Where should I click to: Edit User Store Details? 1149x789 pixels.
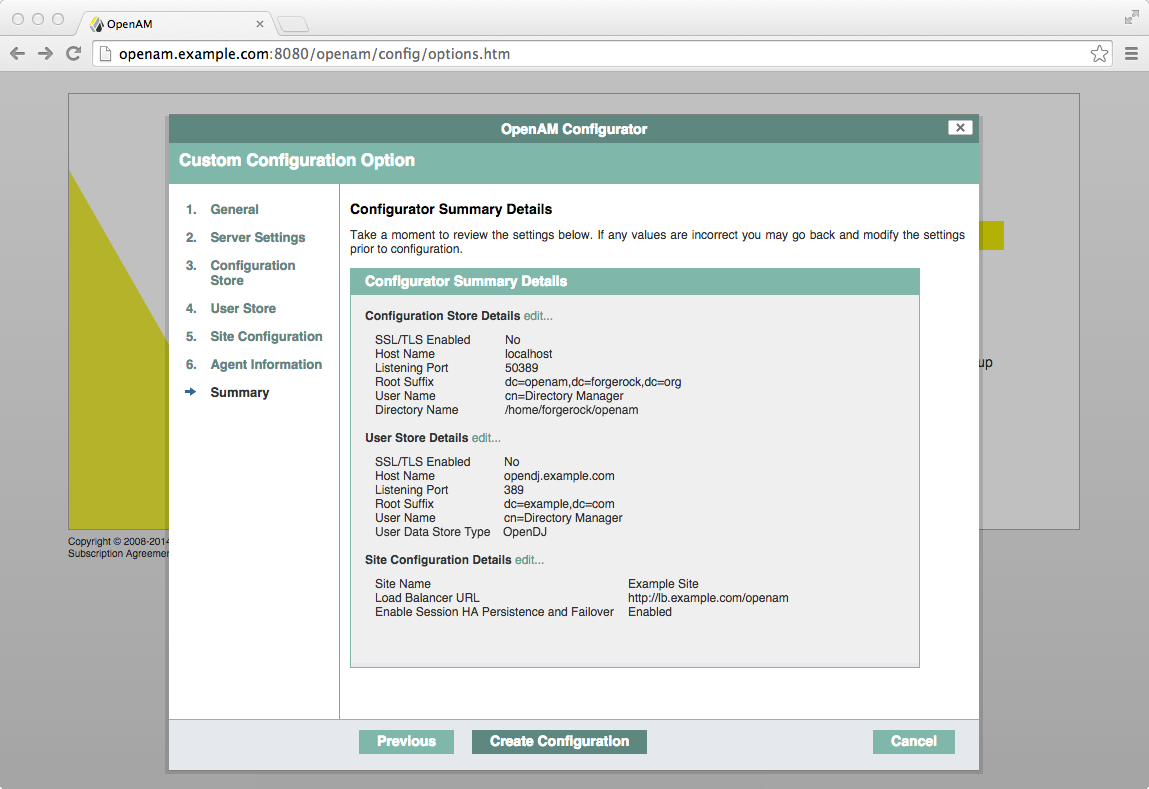486,437
